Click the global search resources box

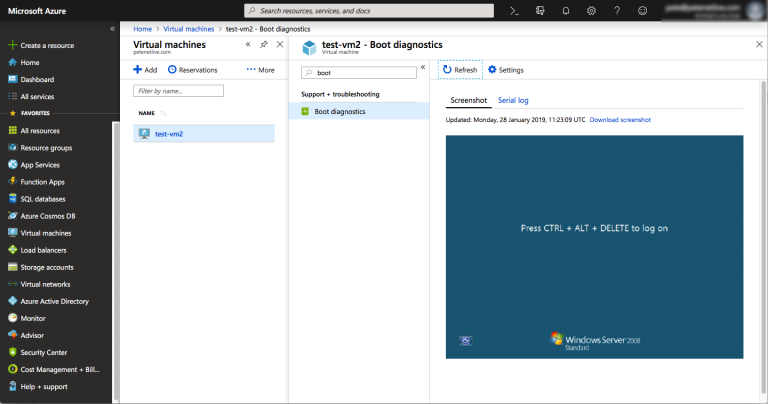coord(369,11)
